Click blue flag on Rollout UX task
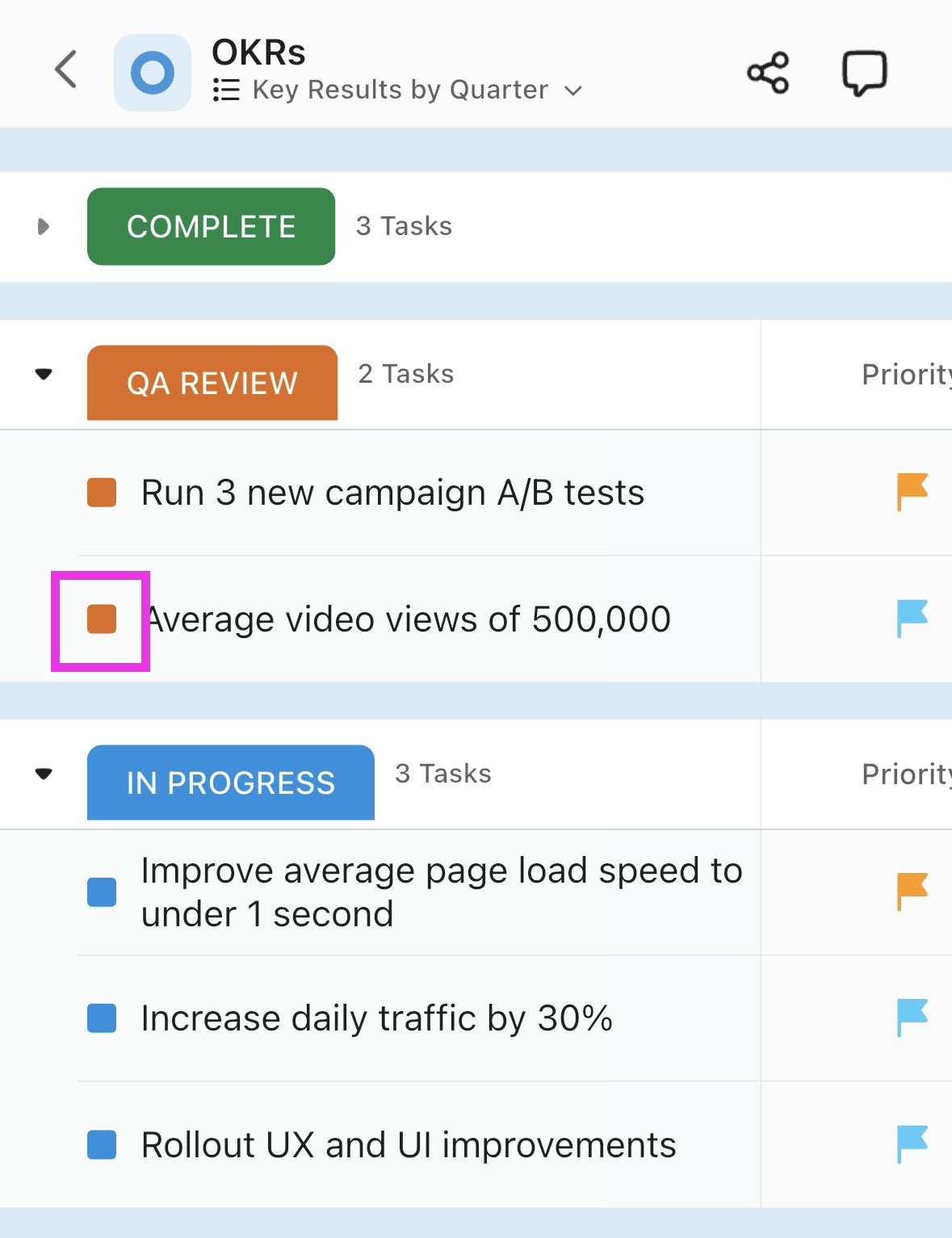Image resolution: width=952 pixels, height=1238 pixels. click(x=912, y=1144)
